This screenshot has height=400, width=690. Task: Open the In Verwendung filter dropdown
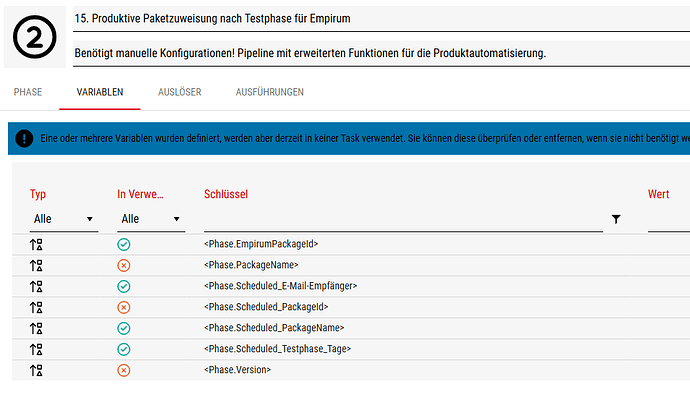point(150,219)
